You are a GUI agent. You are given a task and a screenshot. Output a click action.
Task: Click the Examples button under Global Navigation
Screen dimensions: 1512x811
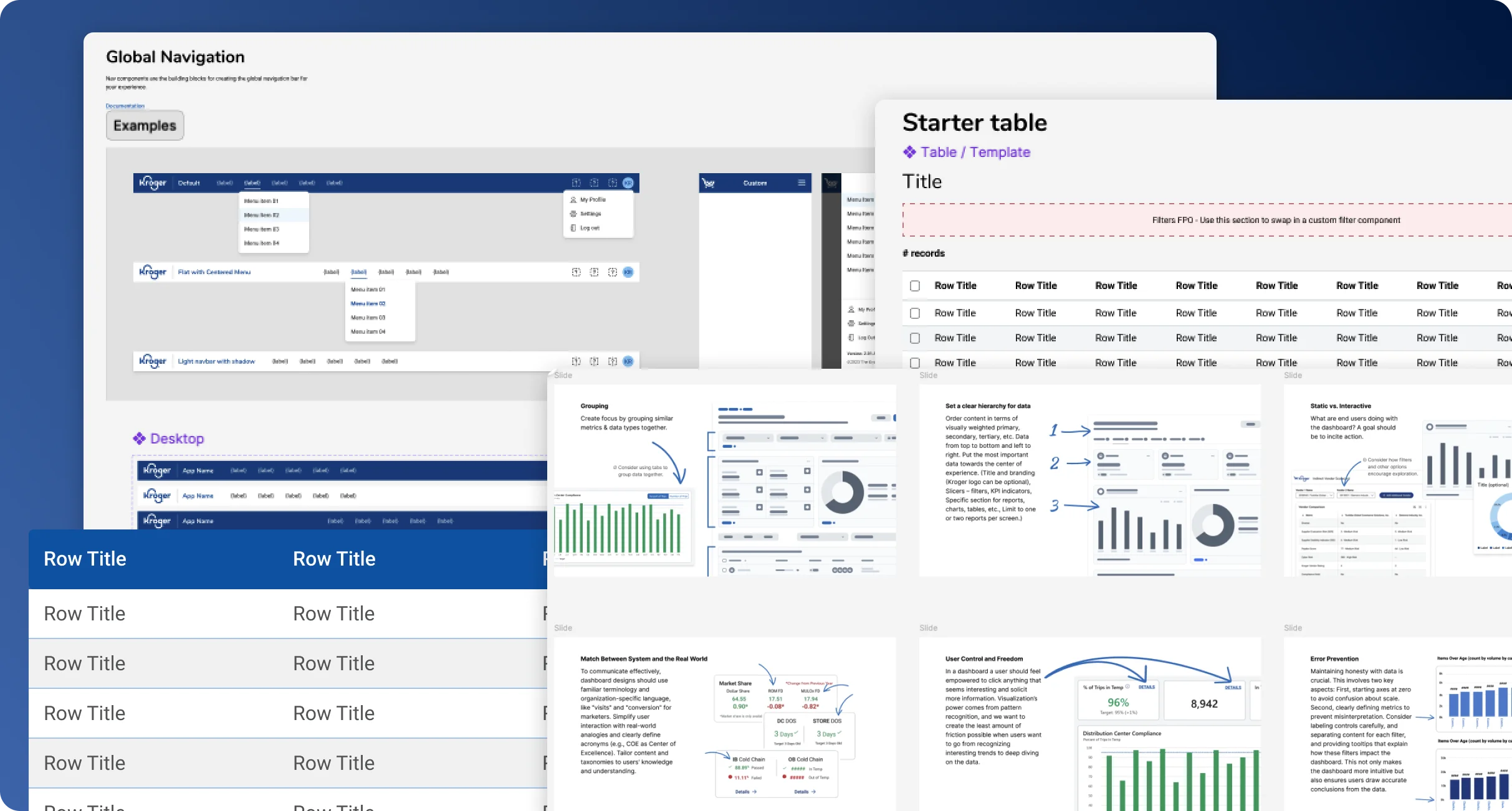tap(145, 125)
